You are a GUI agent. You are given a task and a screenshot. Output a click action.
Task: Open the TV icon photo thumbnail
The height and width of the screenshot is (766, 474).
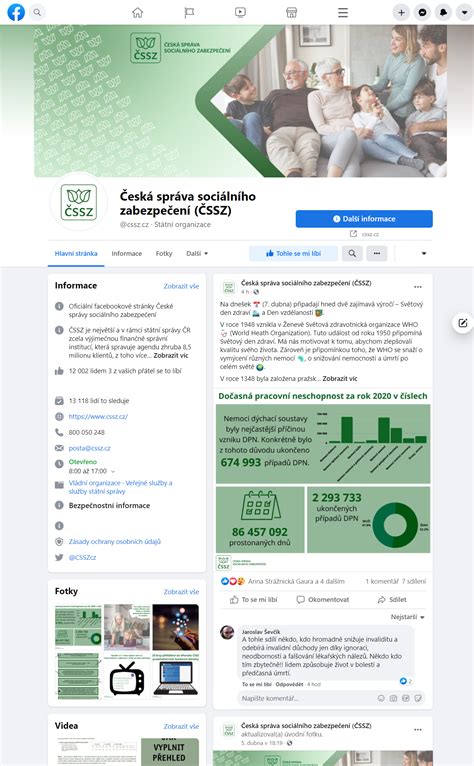[x=127, y=677]
